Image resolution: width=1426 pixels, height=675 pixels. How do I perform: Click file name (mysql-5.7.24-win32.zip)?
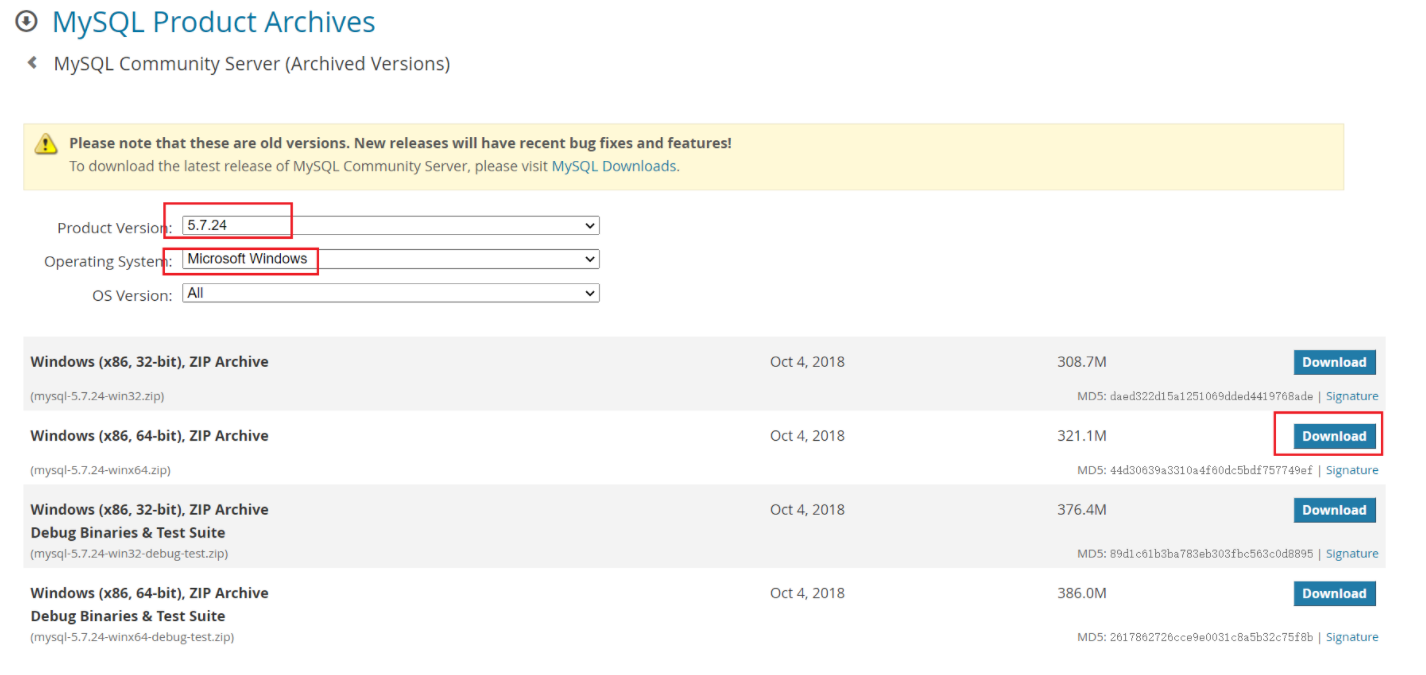coord(97,396)
